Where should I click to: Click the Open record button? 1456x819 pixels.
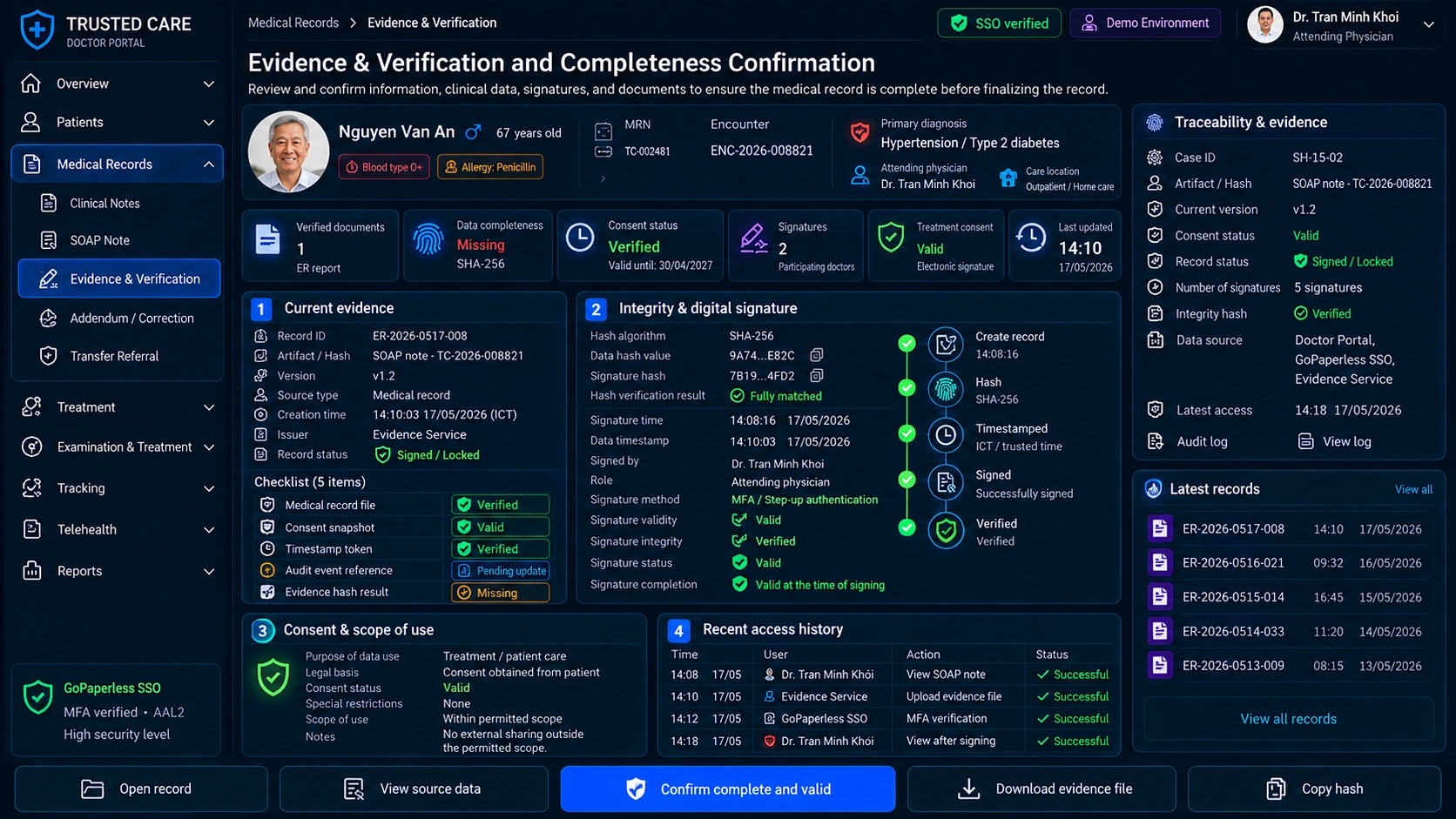(141, 789)
